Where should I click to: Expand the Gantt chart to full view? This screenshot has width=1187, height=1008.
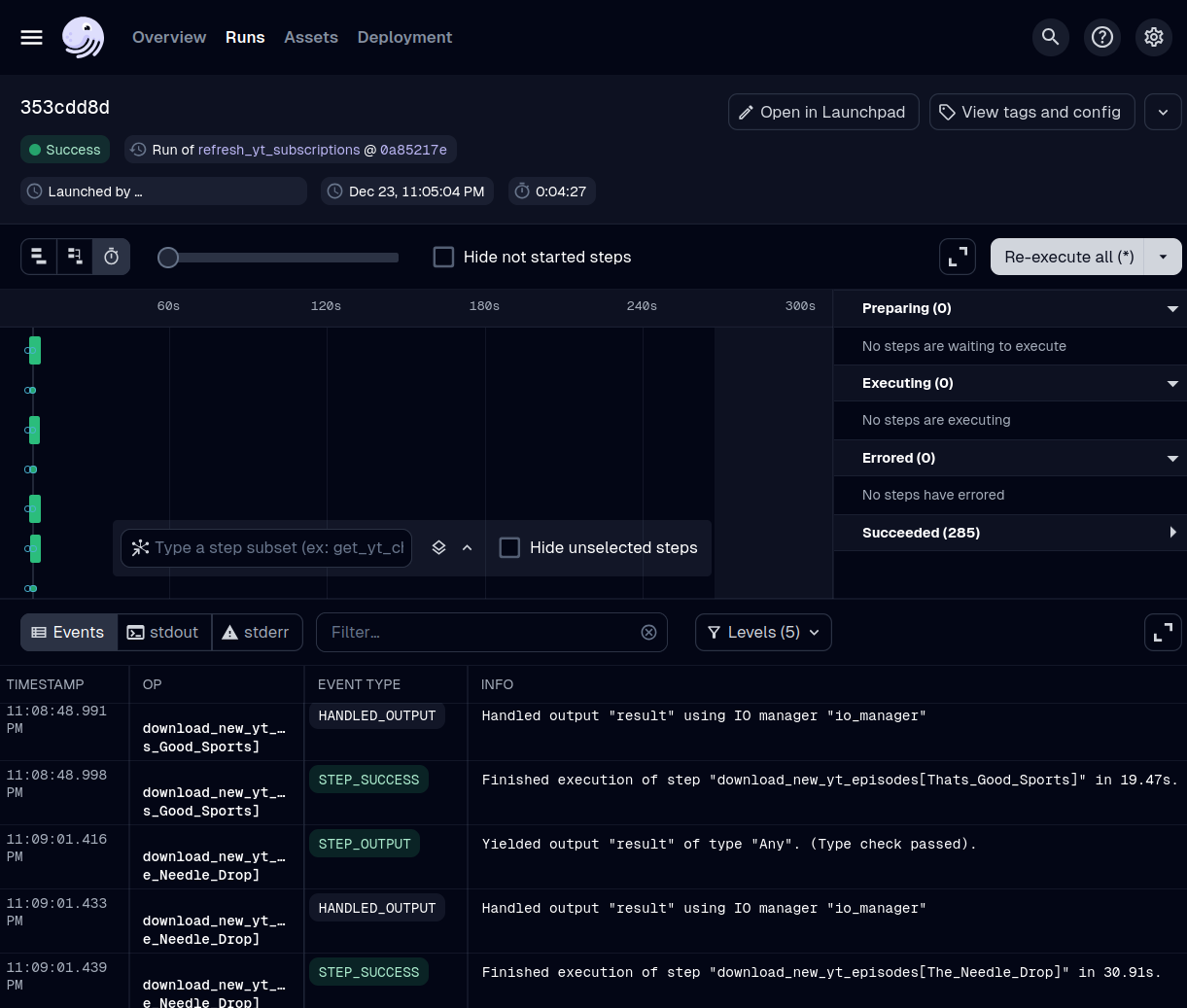(958, 257)
